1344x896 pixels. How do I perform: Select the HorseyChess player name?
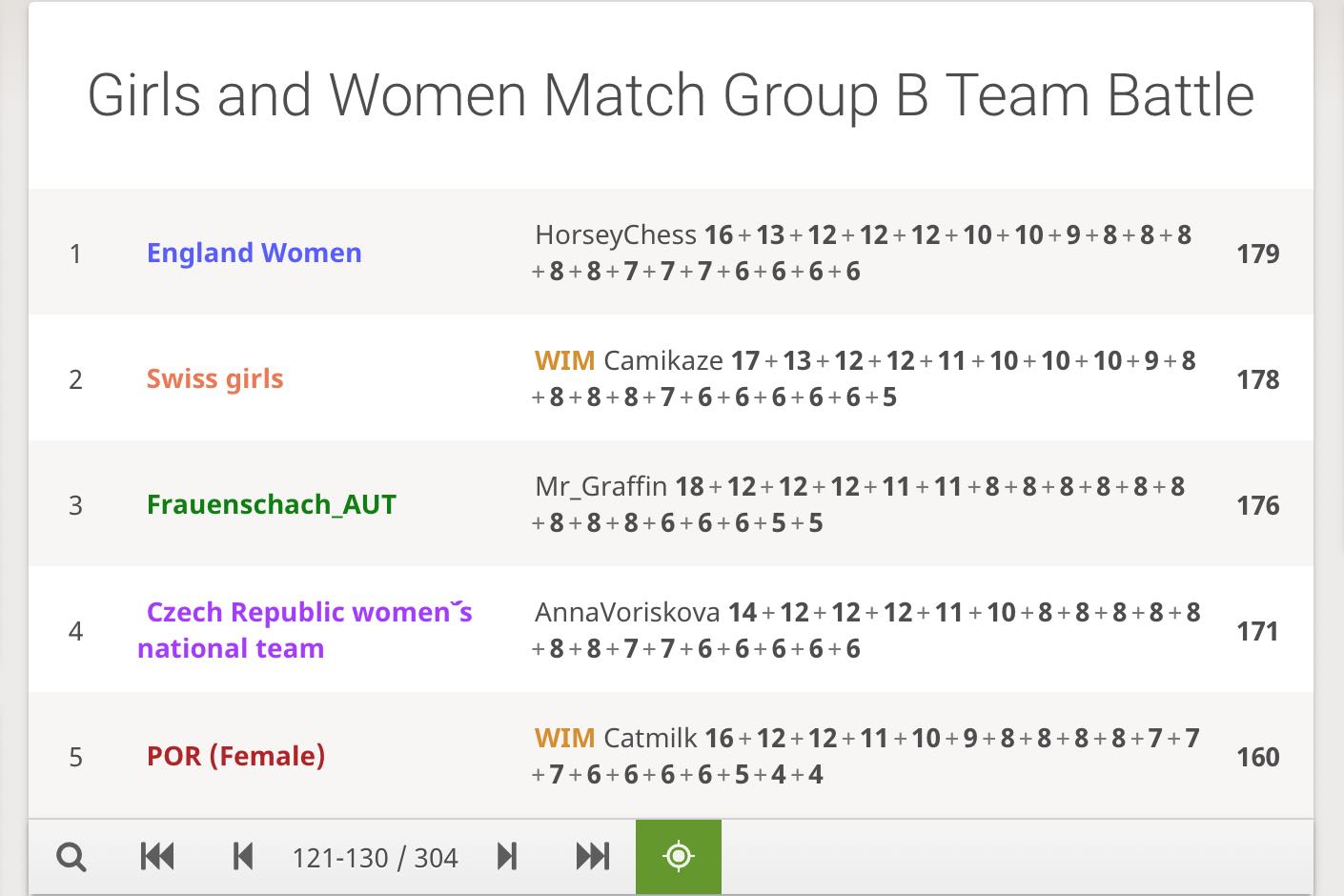(x=616, y=234)
